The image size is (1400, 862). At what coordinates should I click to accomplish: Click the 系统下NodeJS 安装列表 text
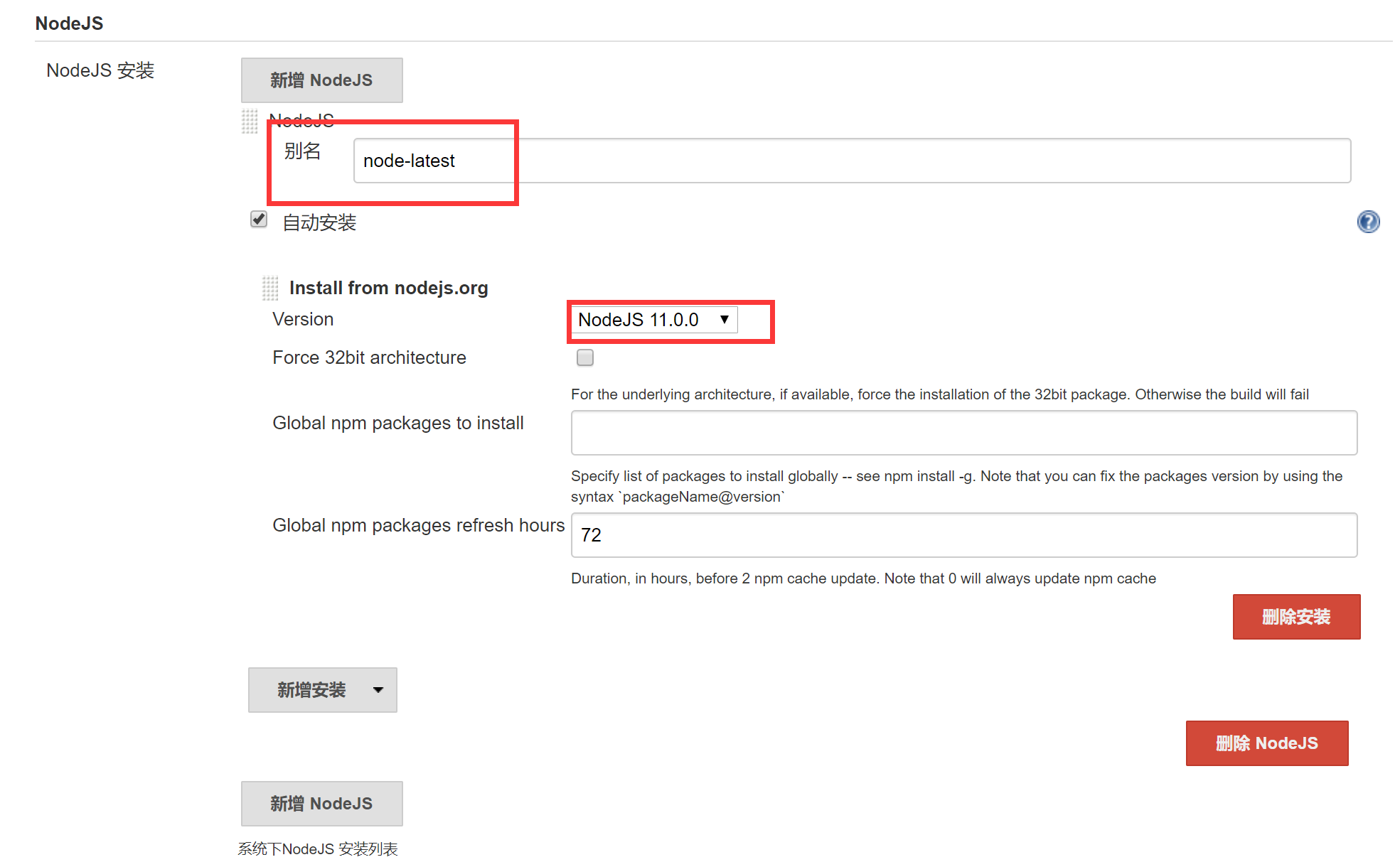tap(318, 848)
